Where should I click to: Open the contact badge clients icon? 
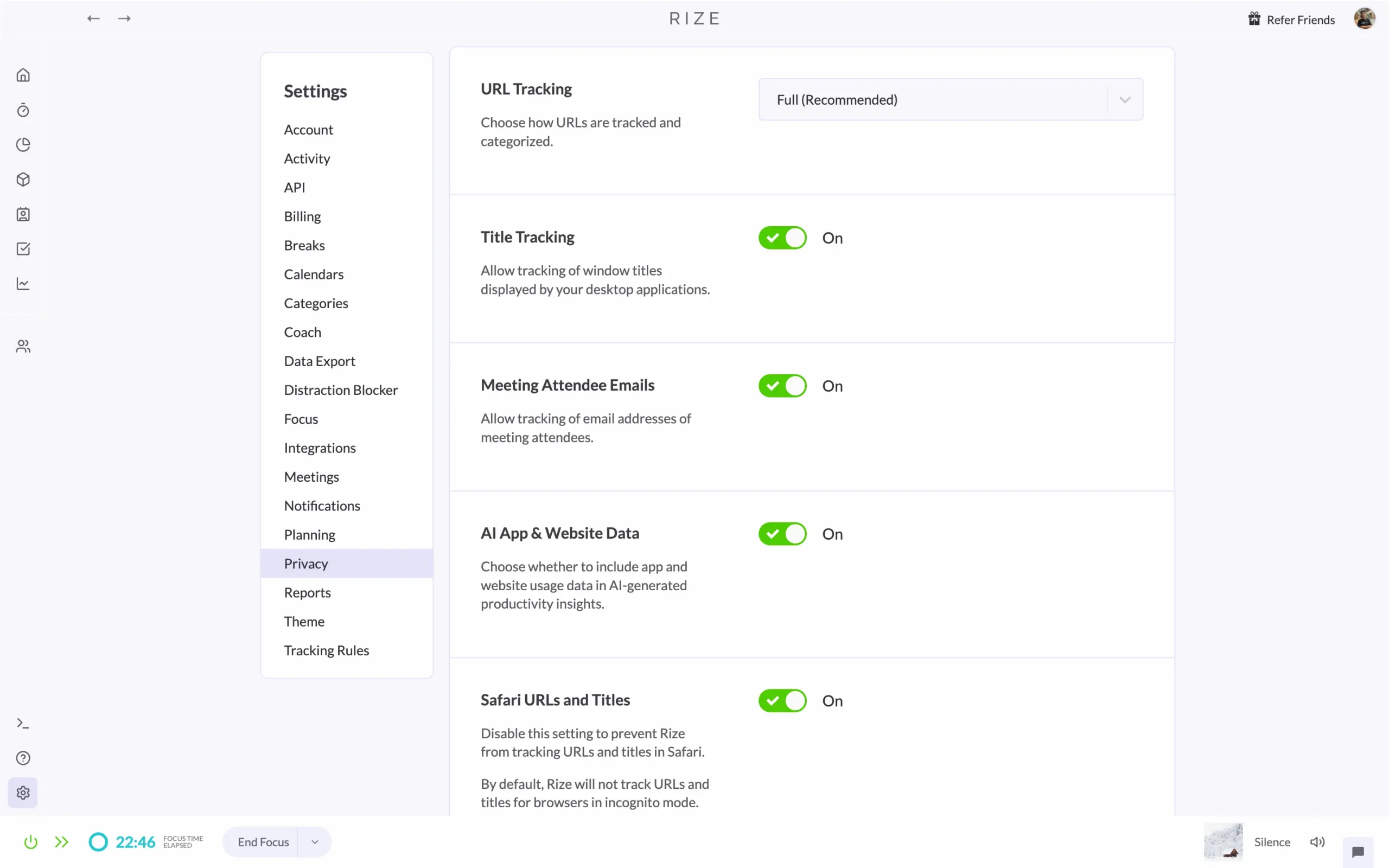click(x=23, y=214)
